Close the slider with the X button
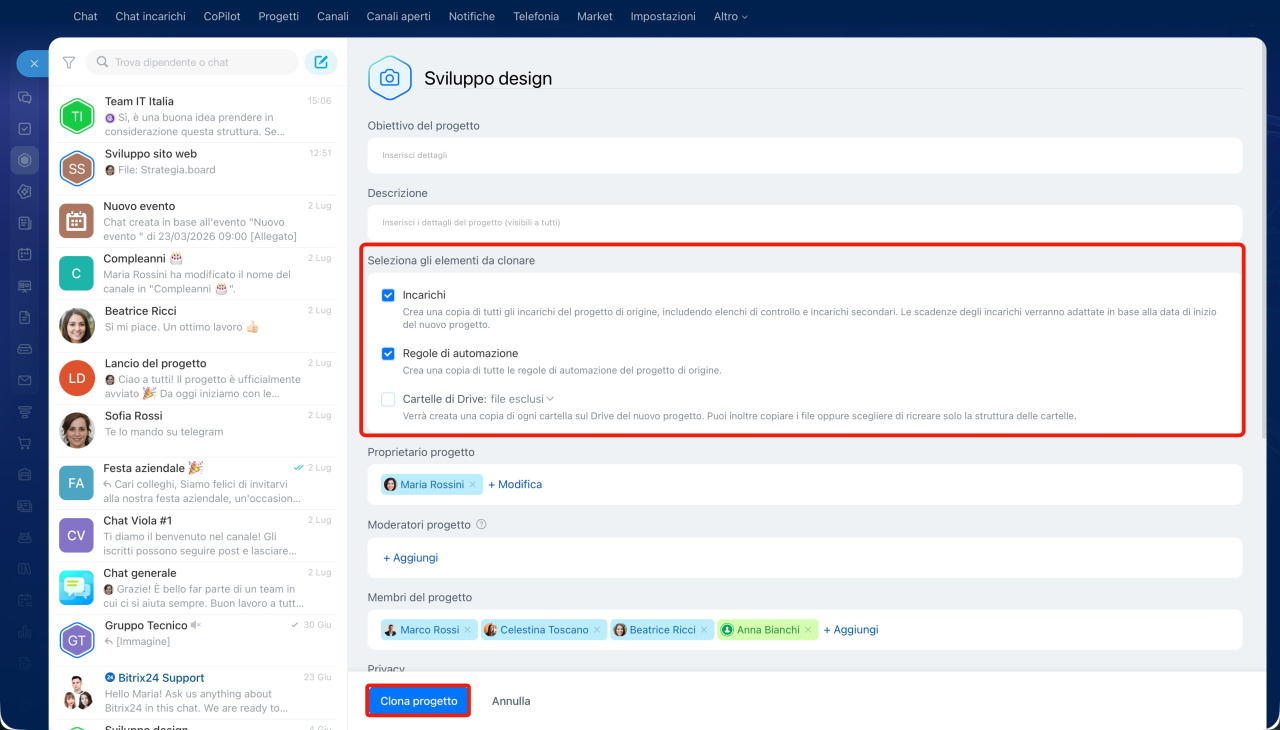1280x730 pixels. pos(33,63)
